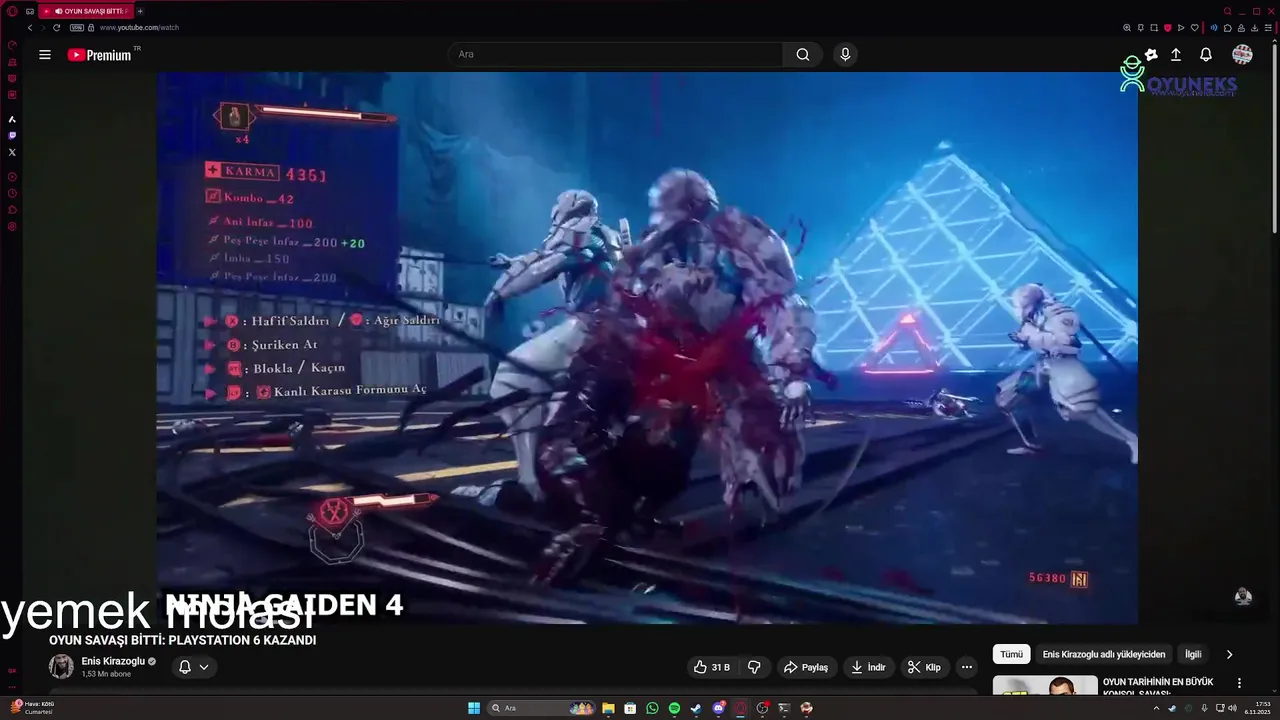Open the weather widget in taskbar
Image resolution: width=1280 pixels, height=720 pixels.
point(32,708)
